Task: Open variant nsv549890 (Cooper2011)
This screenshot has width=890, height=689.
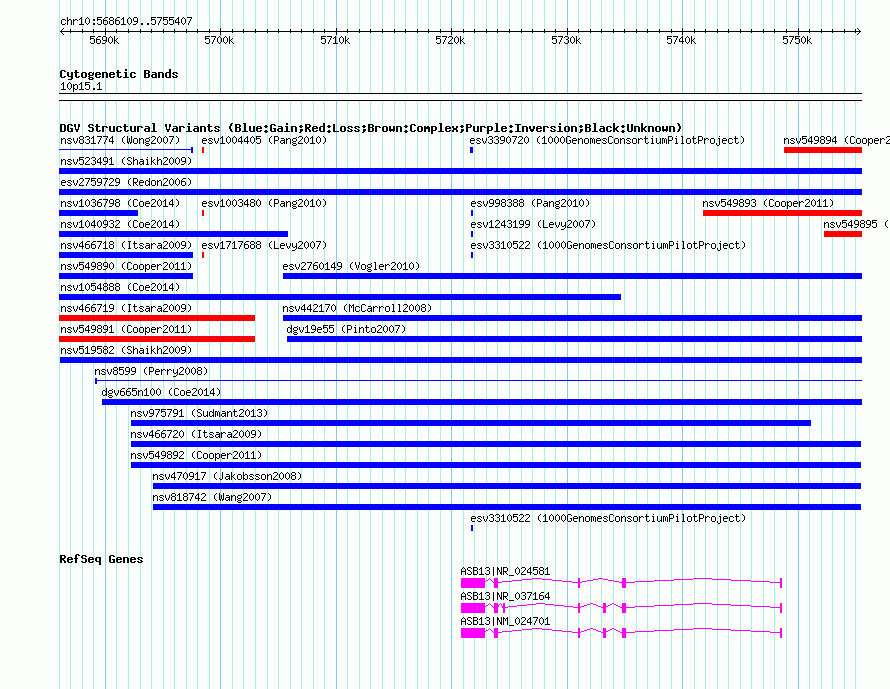Action: coord(126,266)
